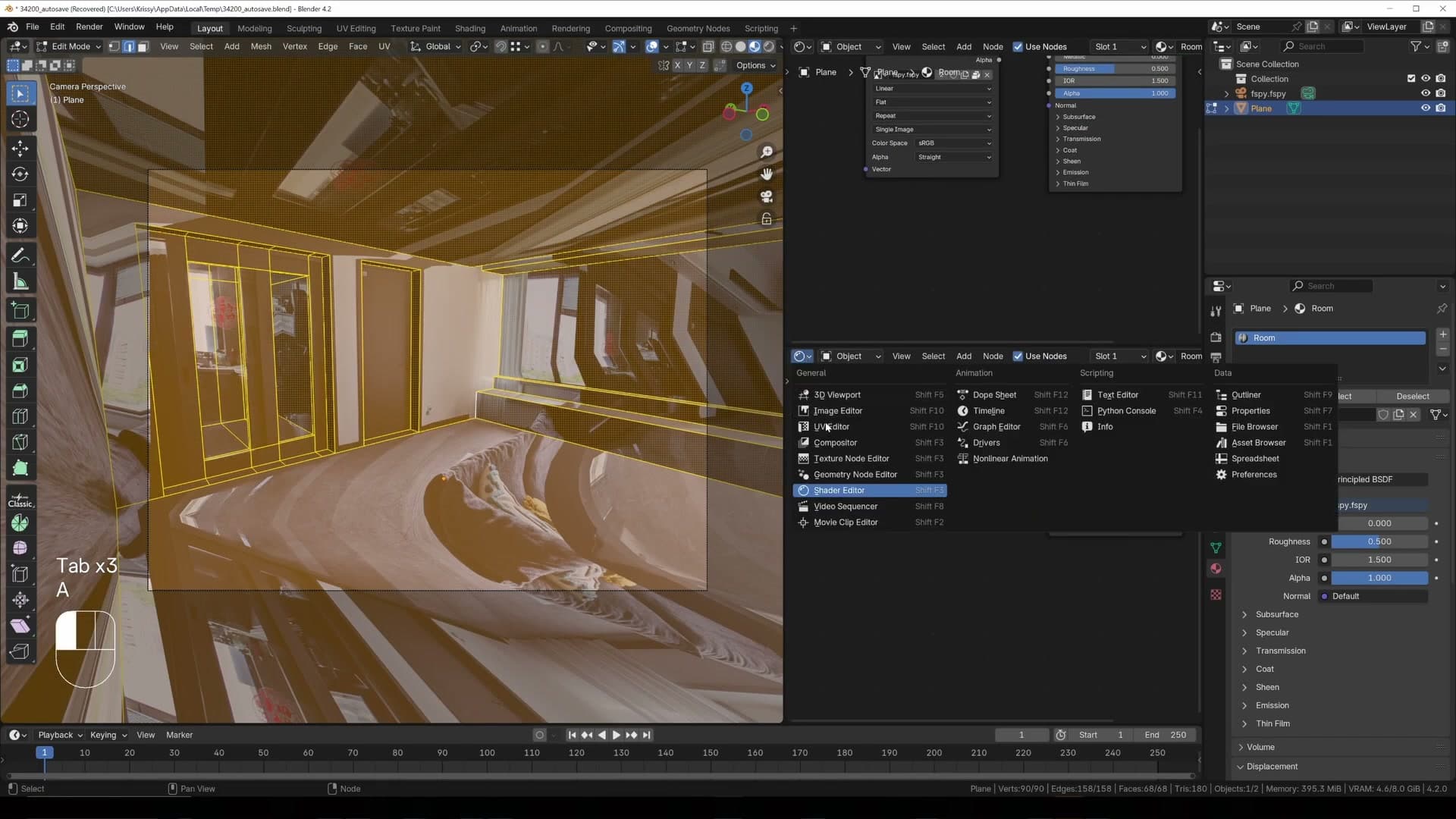The width and height of the screenshot is (1456, 819).
Task: Select the Move tool
Action: tap(20, 148)
